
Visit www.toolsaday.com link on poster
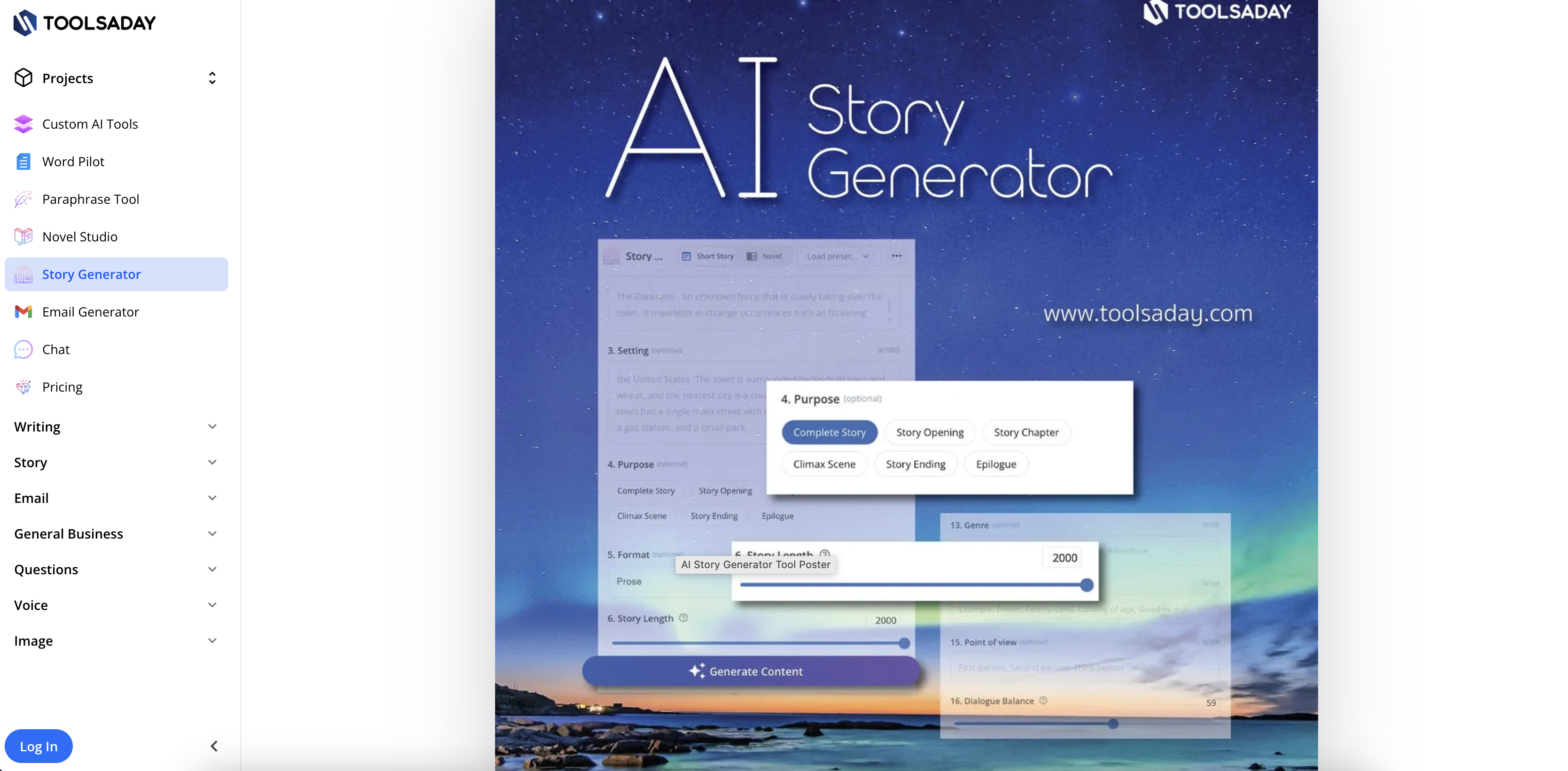pos(1147,313)
